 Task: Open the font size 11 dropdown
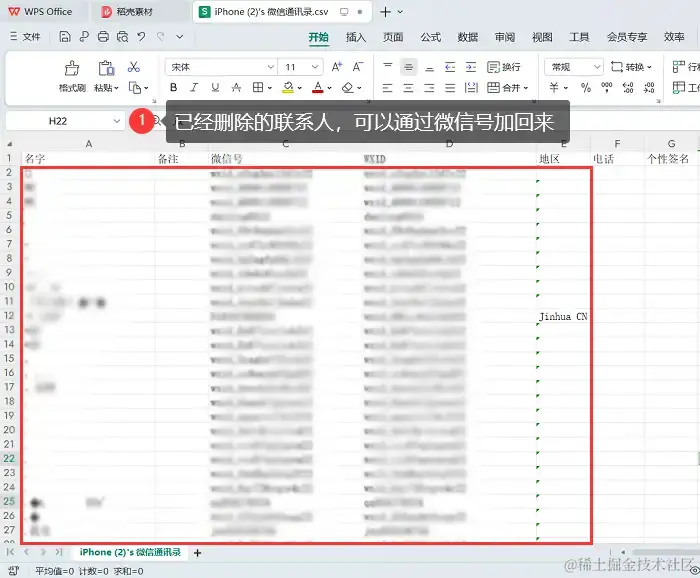click(315, 67)
